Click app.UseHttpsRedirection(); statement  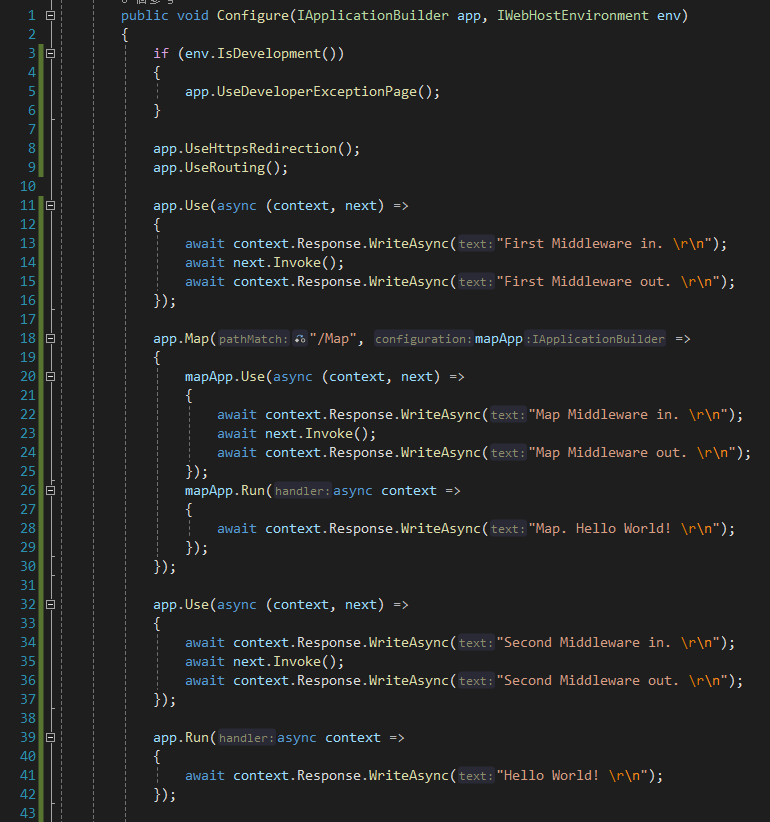pos(257,149)
